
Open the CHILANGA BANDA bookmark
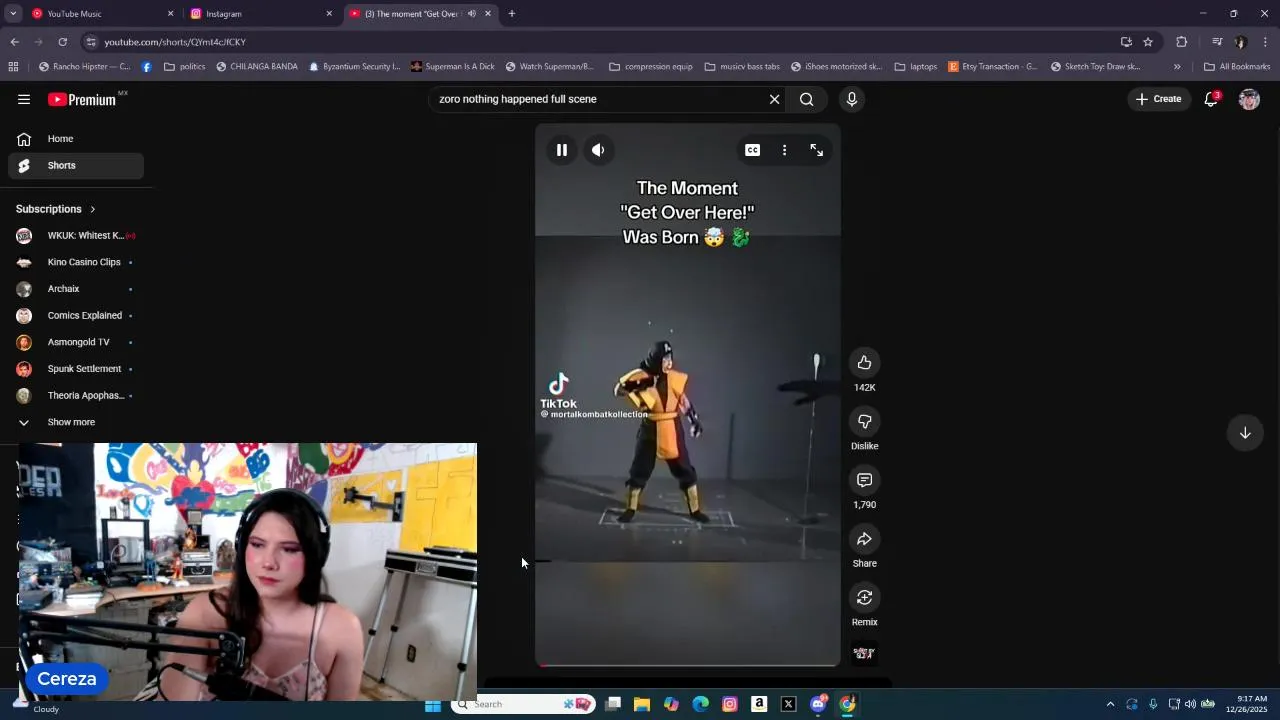click(257, 67)
